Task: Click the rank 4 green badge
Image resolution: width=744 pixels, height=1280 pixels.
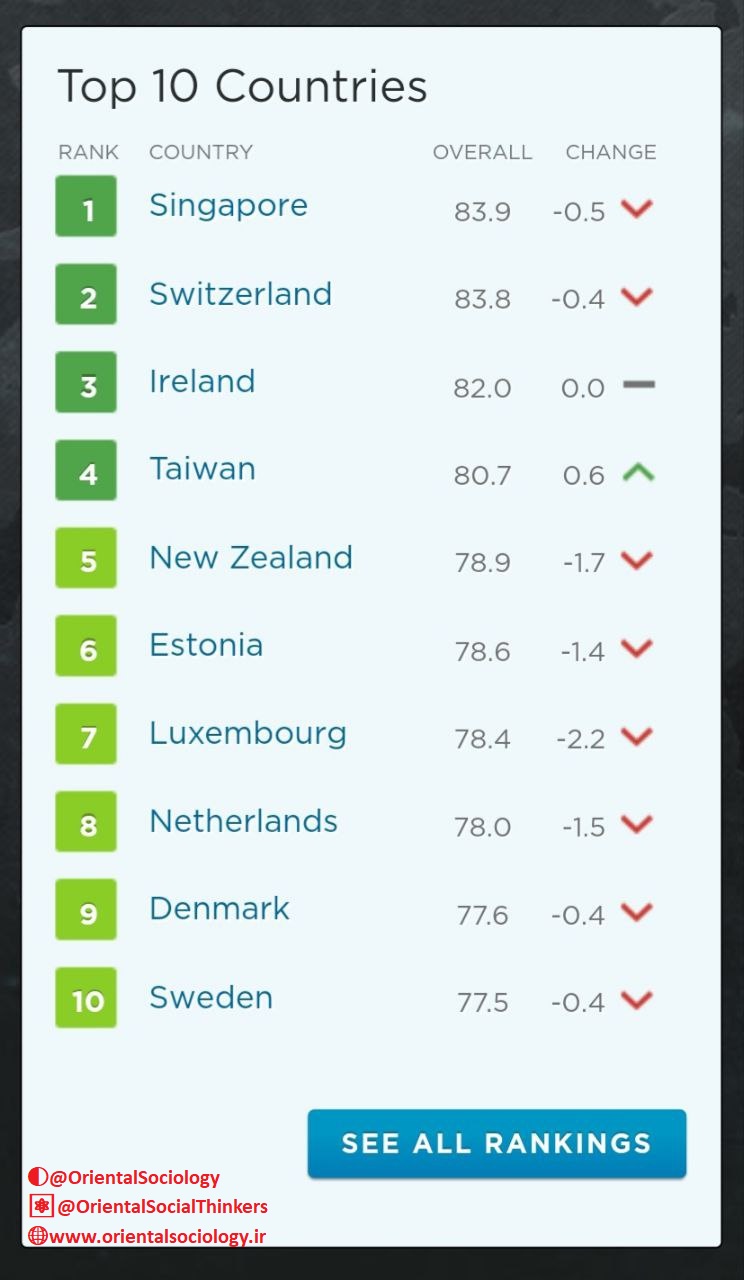Action: coord(86,470)
